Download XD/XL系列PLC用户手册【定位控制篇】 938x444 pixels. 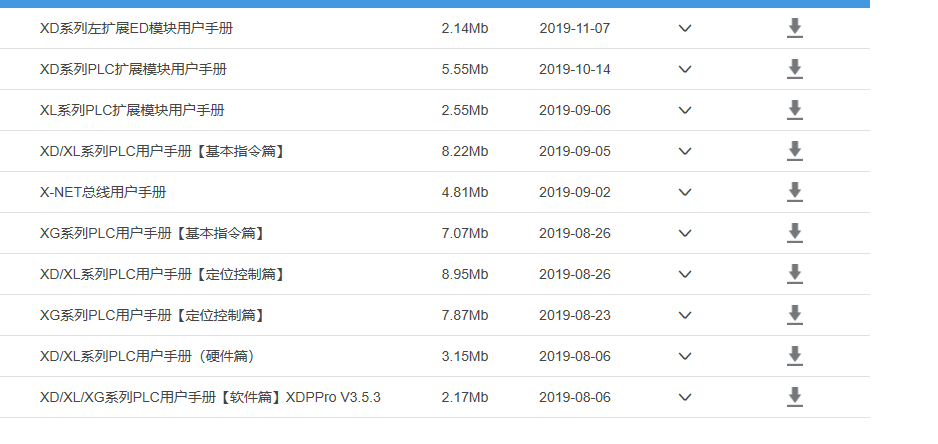pyautogui.click(x=795, y=274)
